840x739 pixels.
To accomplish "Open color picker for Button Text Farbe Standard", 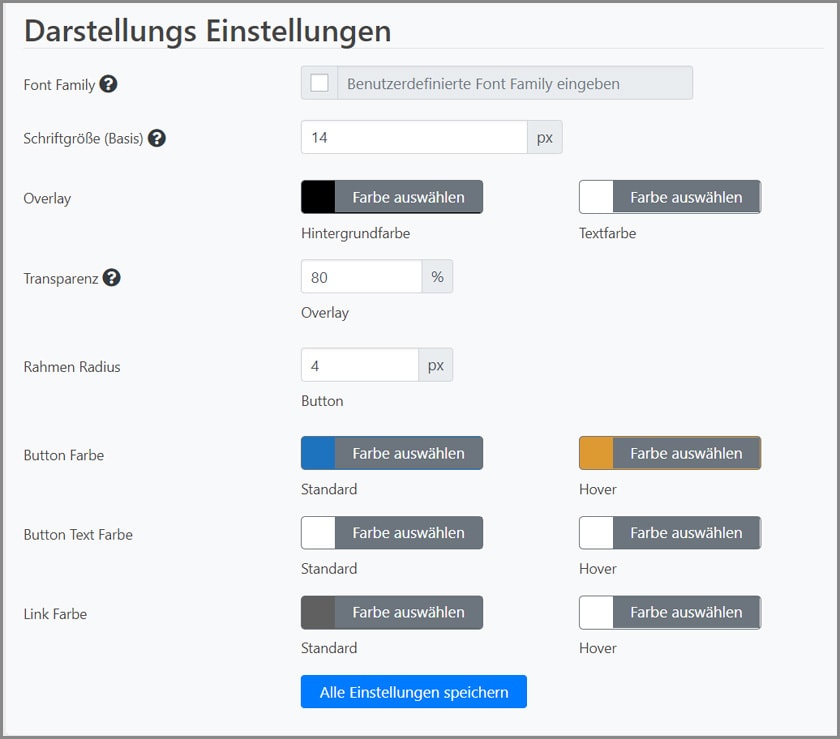I will click(408, 533).
